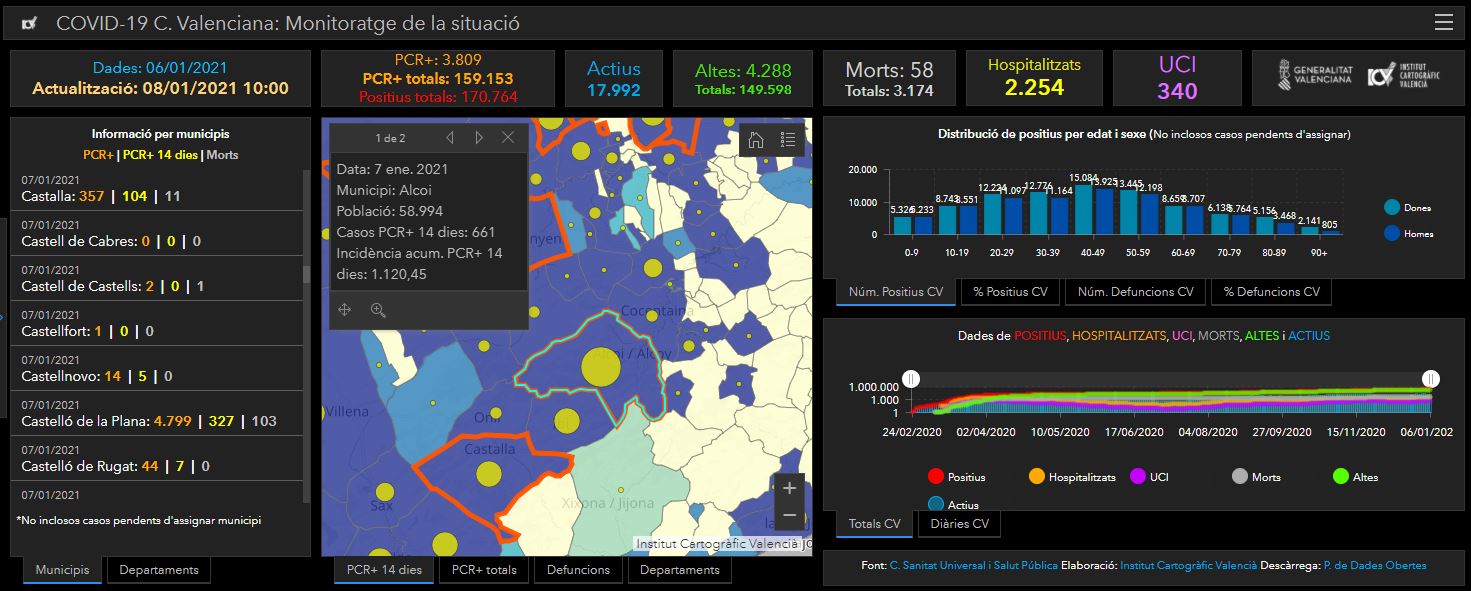This screenshot has width=1471, height=591.
Task: Click the municipality list scrollbar
Action: tap(306, 273)
